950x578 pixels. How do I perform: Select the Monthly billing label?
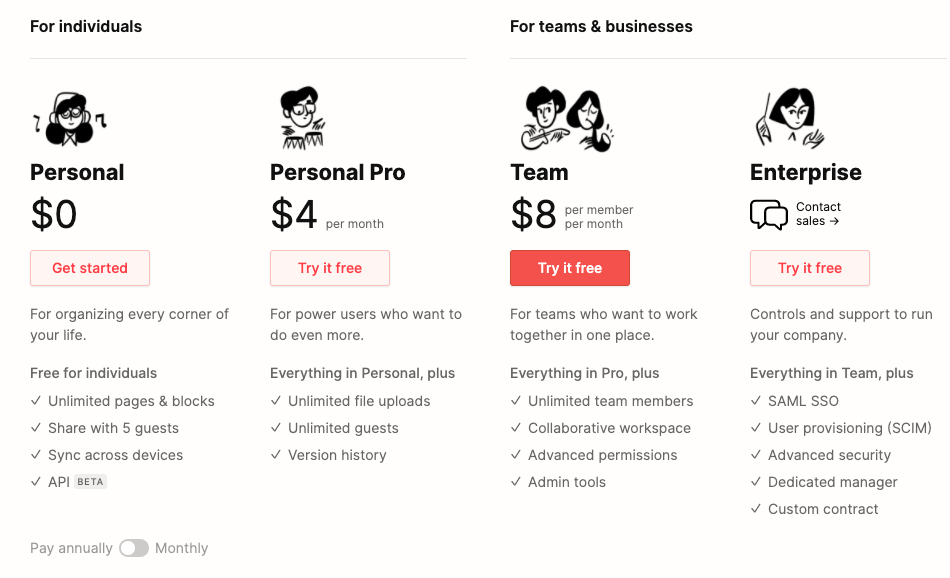[x=181, y=548]
